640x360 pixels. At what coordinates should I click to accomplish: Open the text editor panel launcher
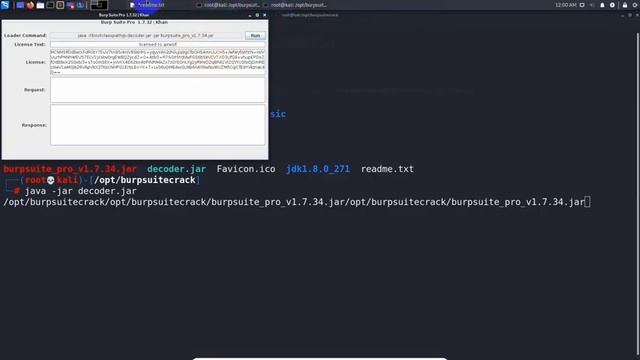tap(60, 5)
